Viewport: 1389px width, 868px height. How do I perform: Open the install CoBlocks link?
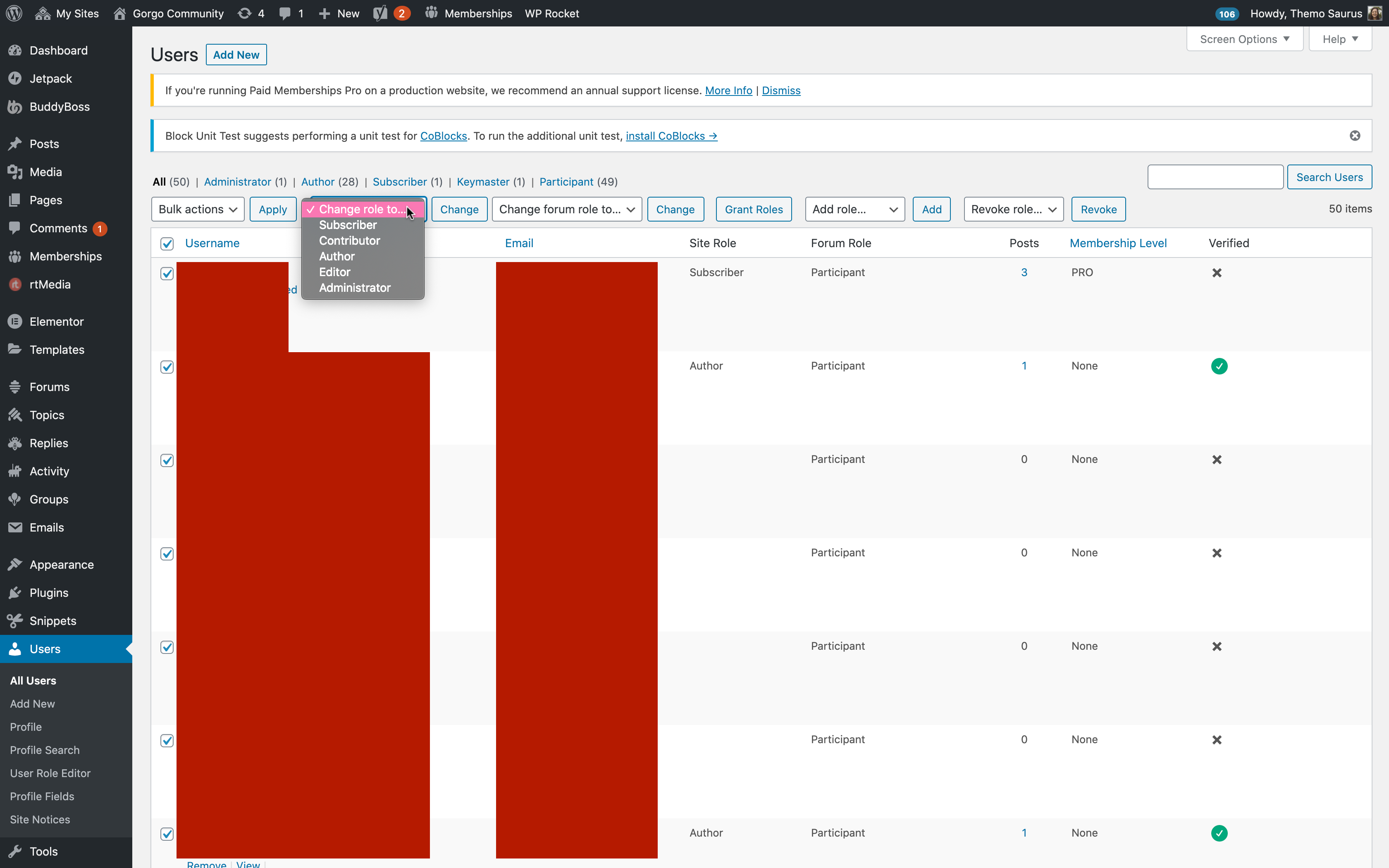[671, 136]
